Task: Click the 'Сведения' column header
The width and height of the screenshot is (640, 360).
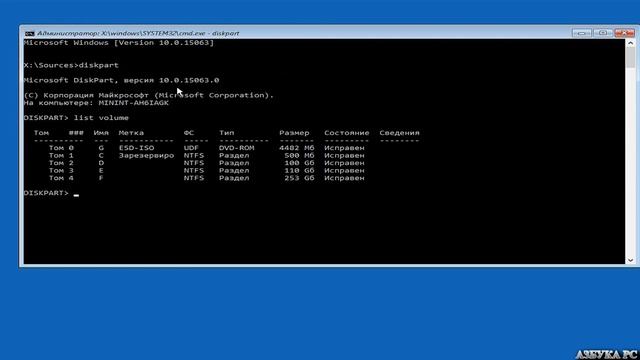Action: click(399, 133)
